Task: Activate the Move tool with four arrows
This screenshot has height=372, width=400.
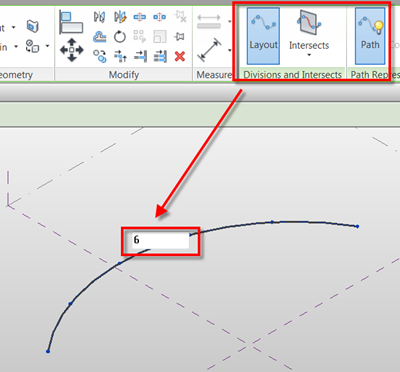Action: point(72,50)
